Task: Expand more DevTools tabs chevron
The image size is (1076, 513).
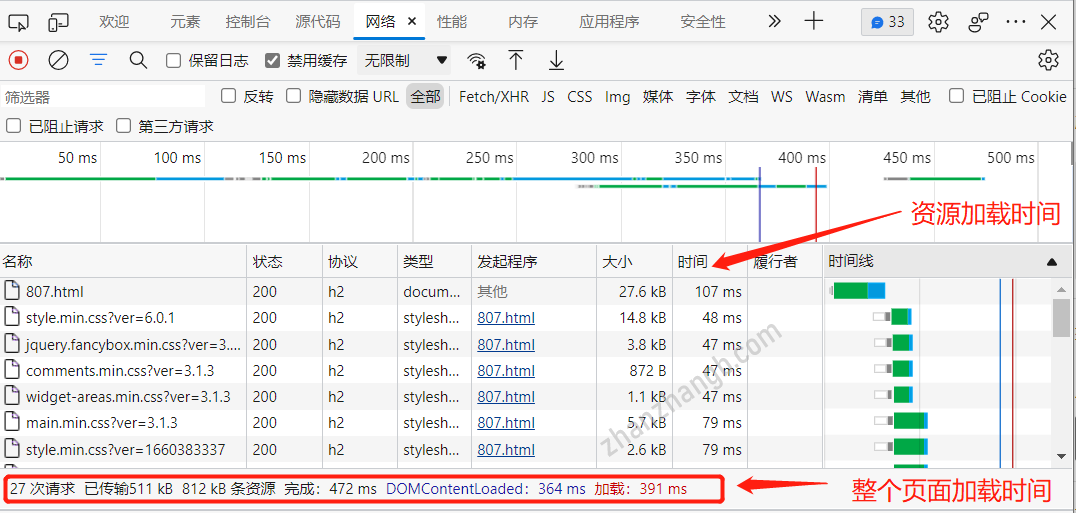Action: pos(774,21)
